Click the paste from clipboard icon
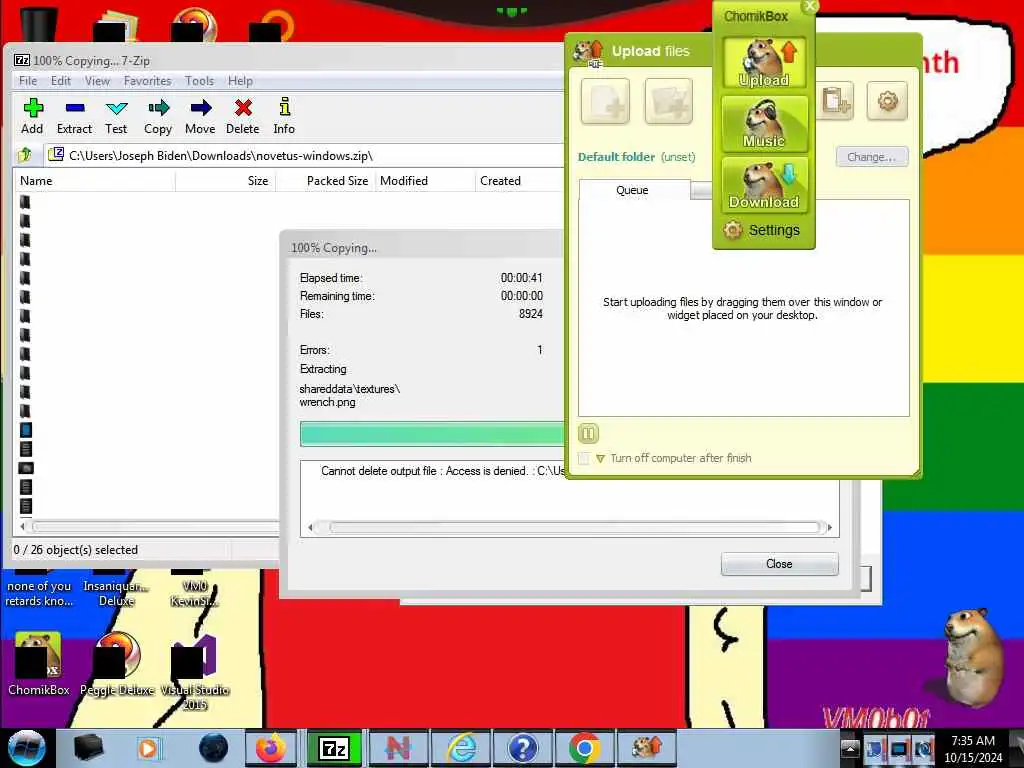The width and height of the screenshot is (1024, 768). pos(837,101)
